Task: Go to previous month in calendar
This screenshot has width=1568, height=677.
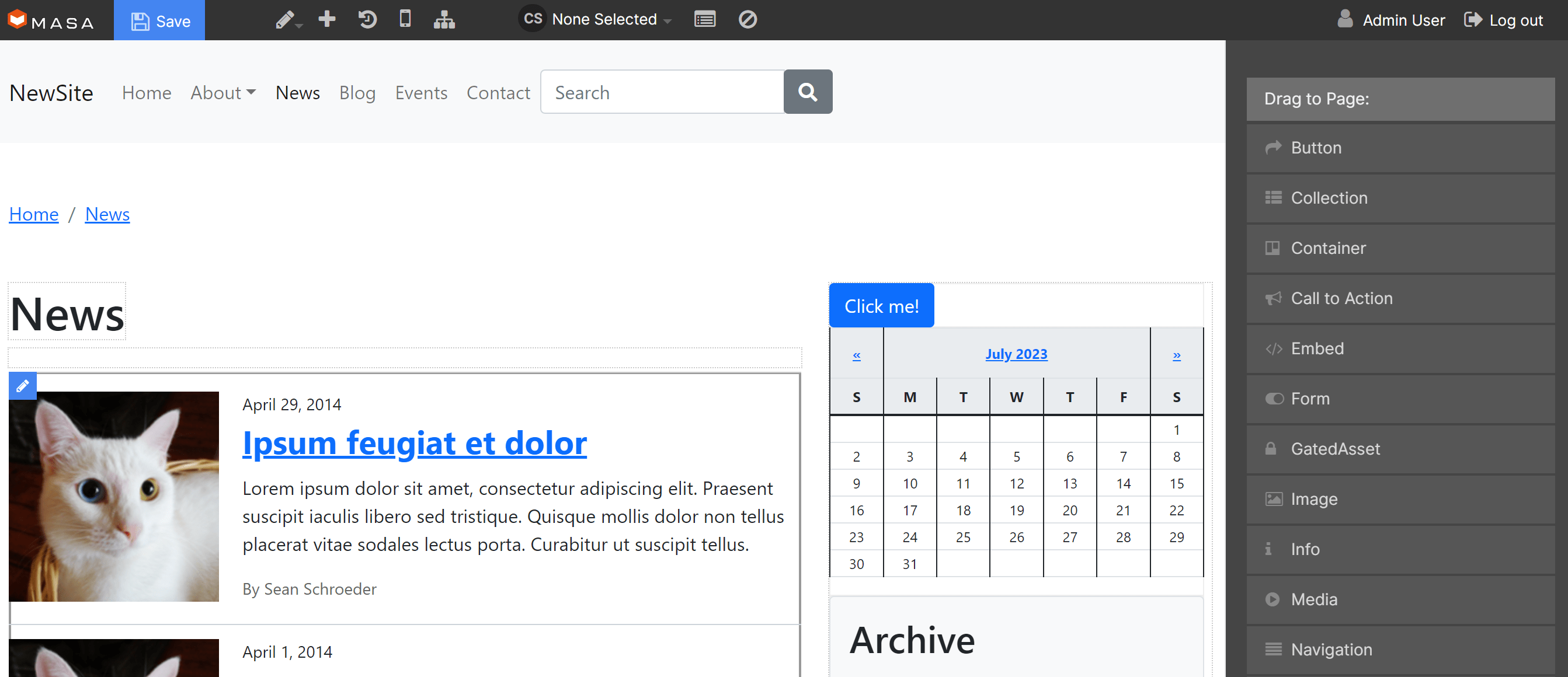Action: pyautogui.click(x=856, y=355)
